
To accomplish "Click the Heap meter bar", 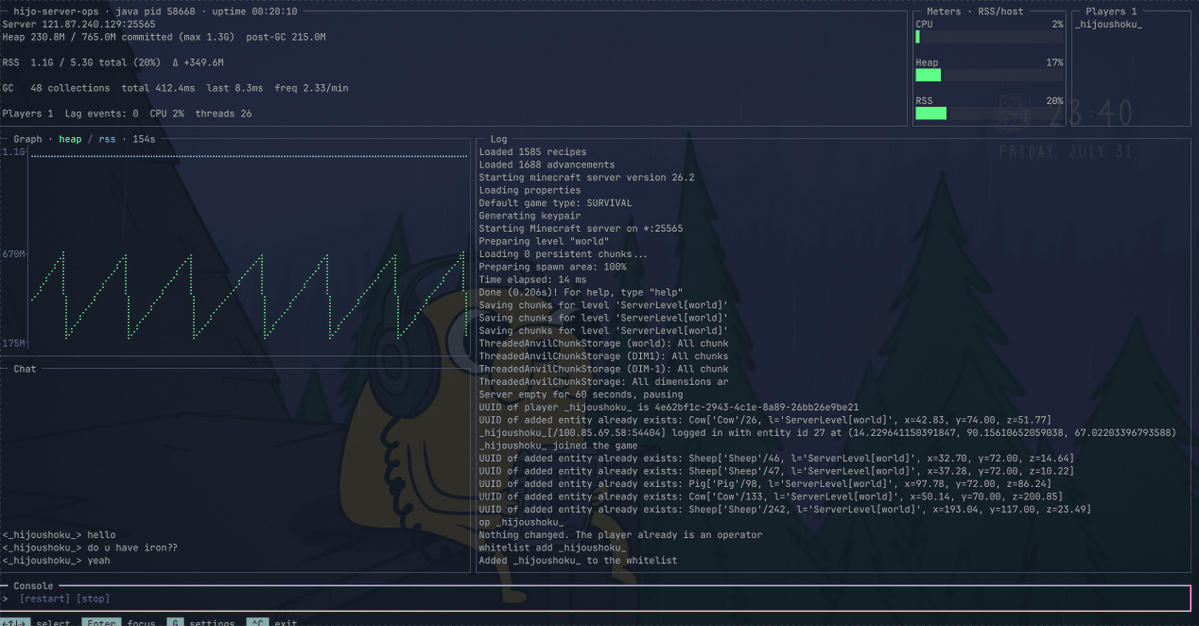I will point(989,75).
